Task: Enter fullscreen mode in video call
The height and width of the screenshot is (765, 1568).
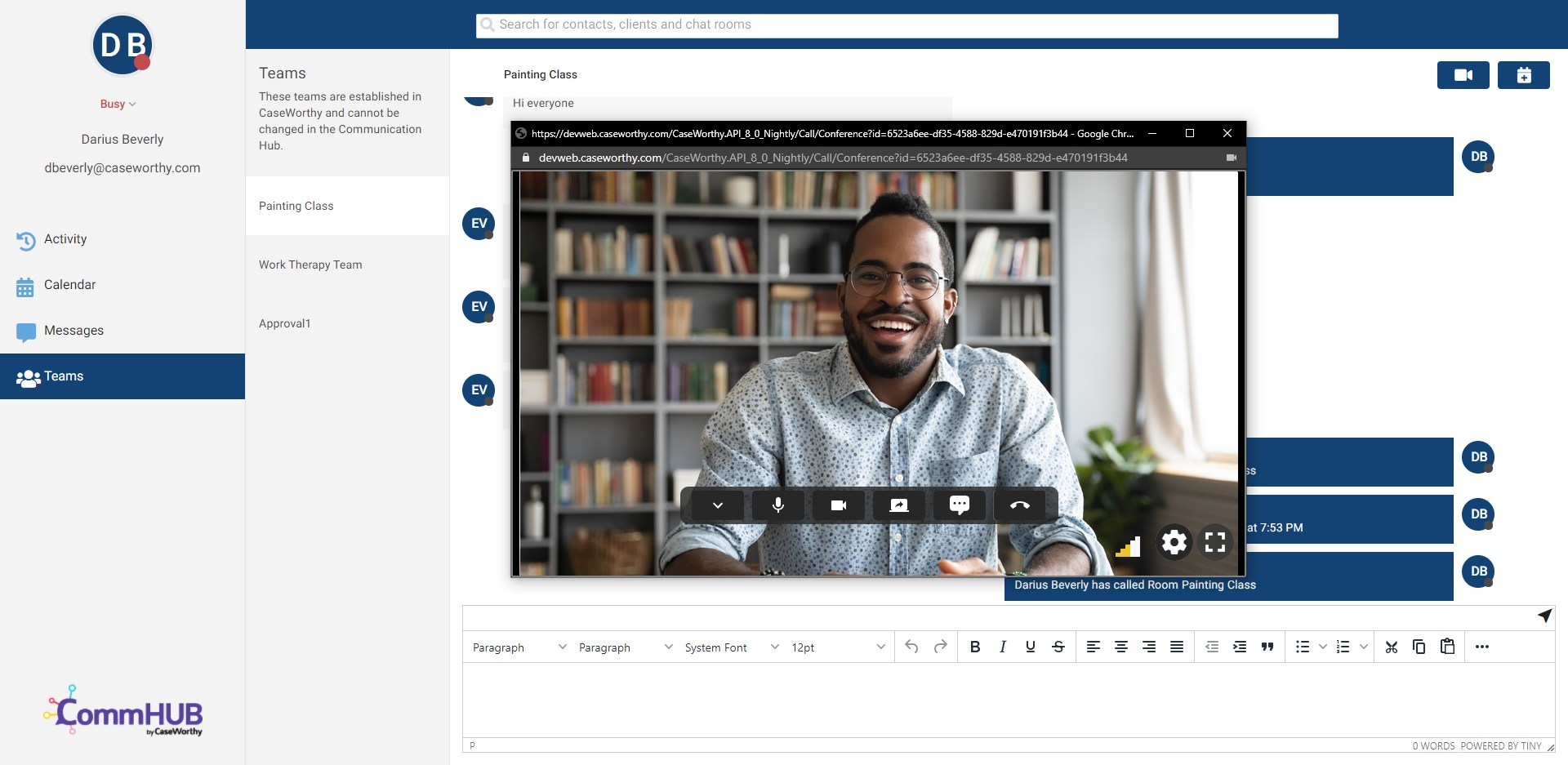Action: click(x=1215, y=542)
